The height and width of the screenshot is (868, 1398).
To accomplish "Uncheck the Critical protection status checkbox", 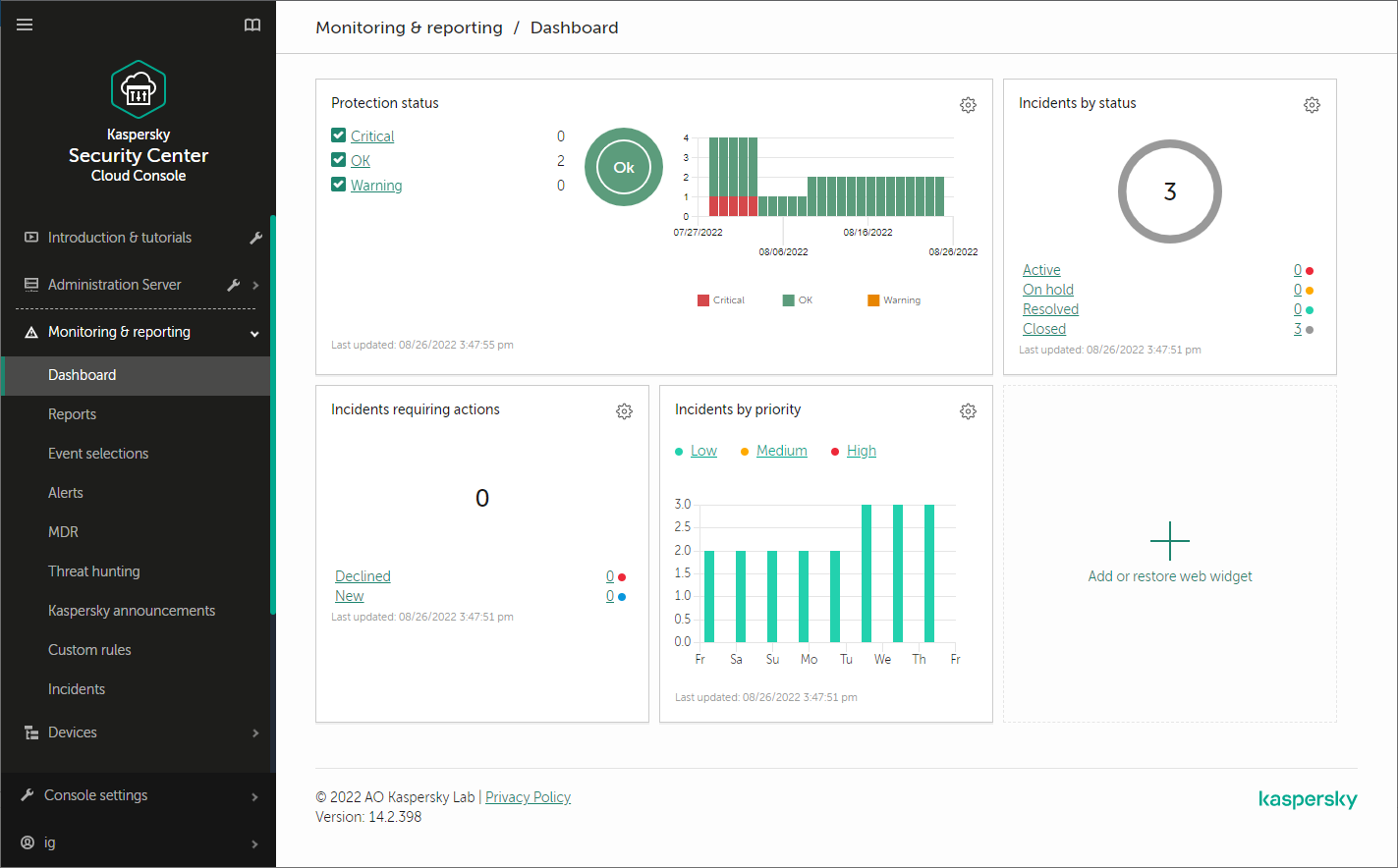I will (338, 136).
